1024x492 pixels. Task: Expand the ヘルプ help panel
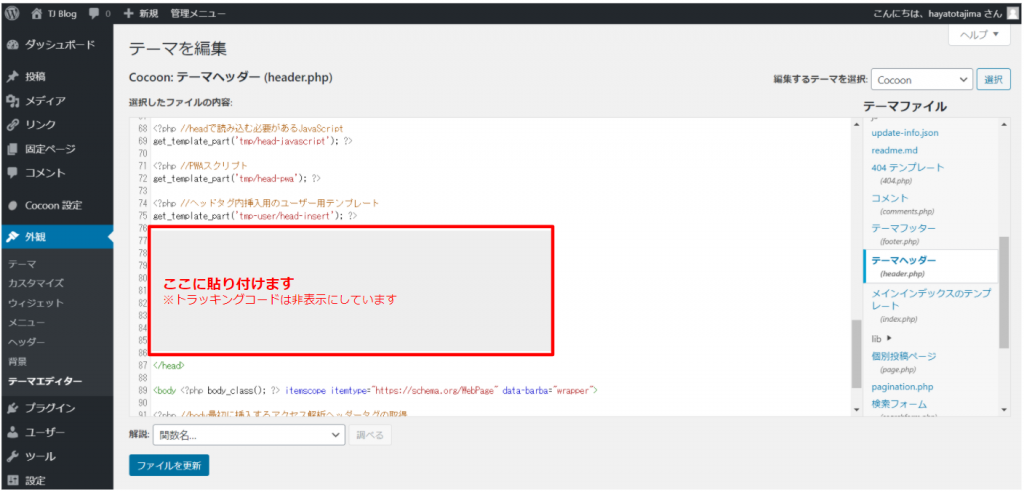(x=979, y=34)
